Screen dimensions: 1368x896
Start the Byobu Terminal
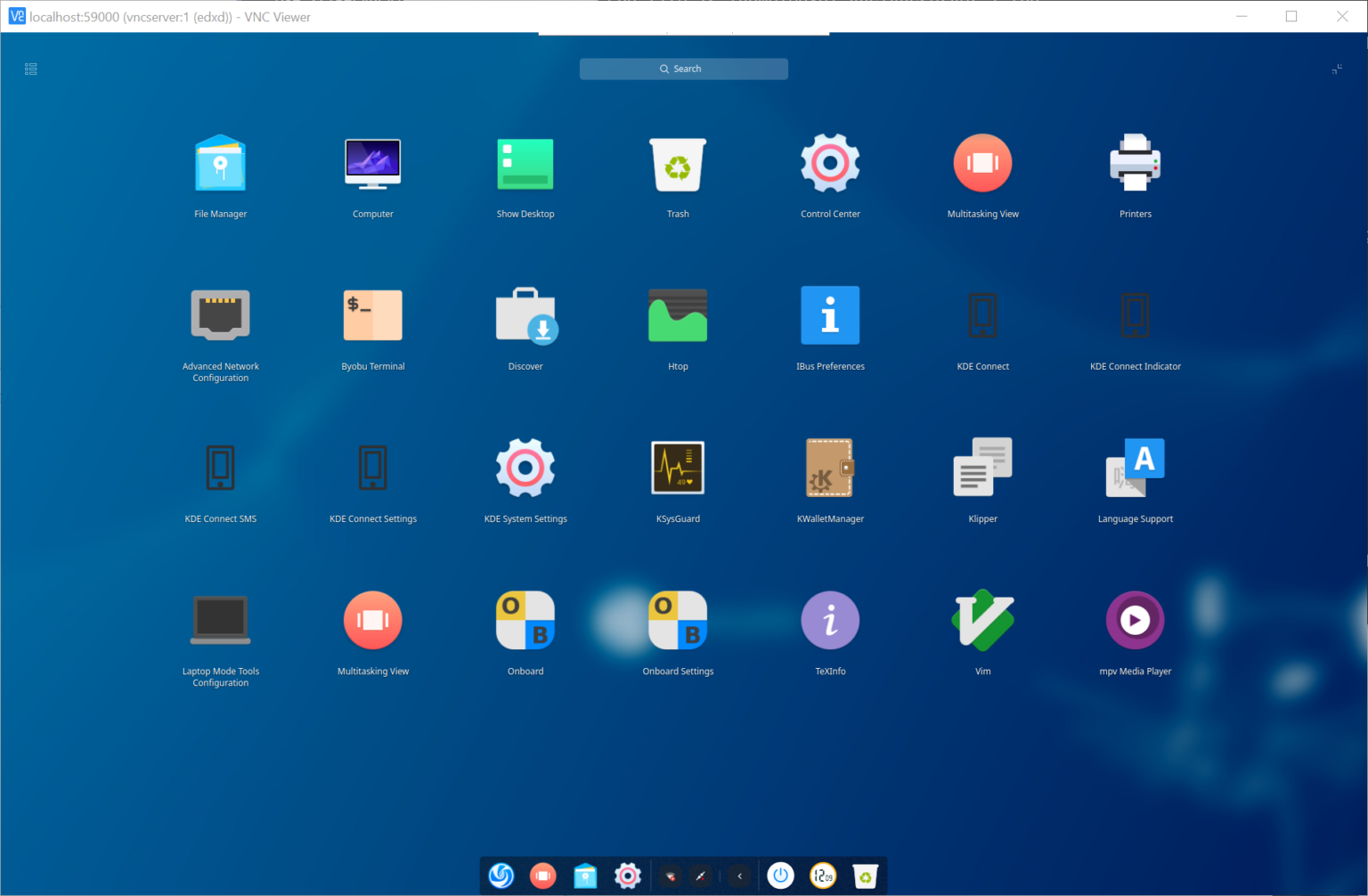coord(372,314)
